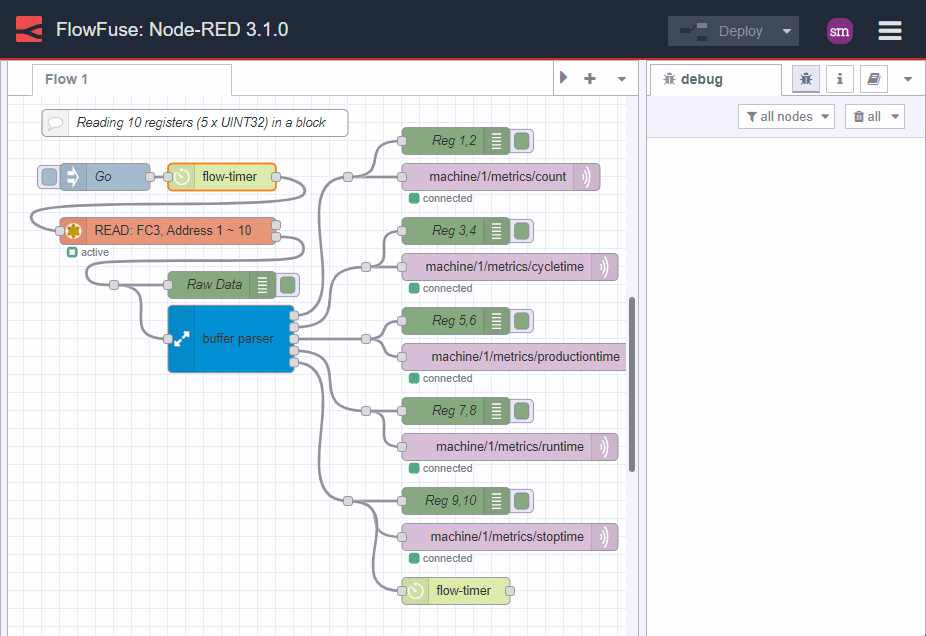Trigger the Go inject node button

(x=48, y=177)
